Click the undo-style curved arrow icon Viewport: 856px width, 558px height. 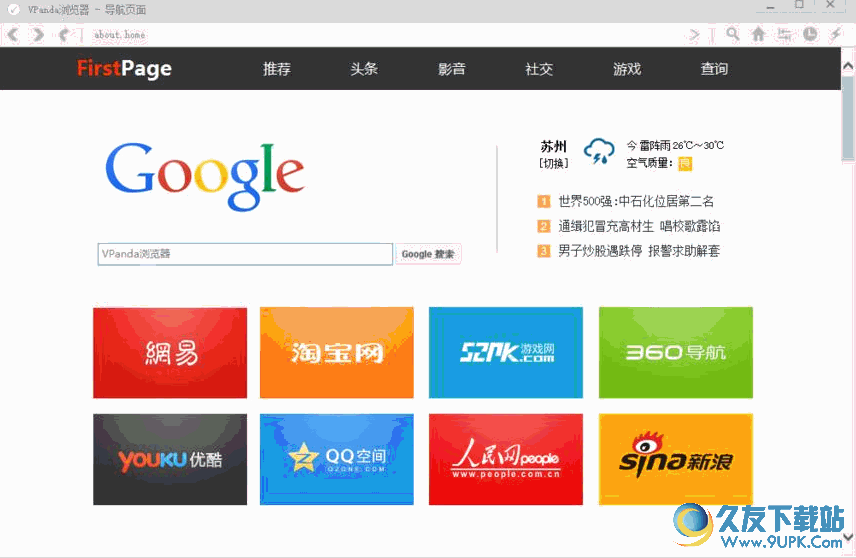pos(64,35)
